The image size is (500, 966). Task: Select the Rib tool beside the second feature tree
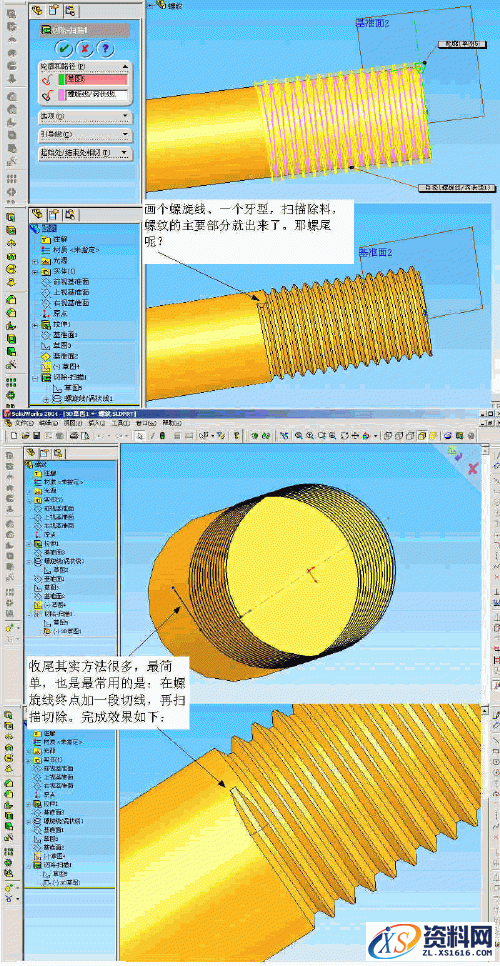(11, 325)
